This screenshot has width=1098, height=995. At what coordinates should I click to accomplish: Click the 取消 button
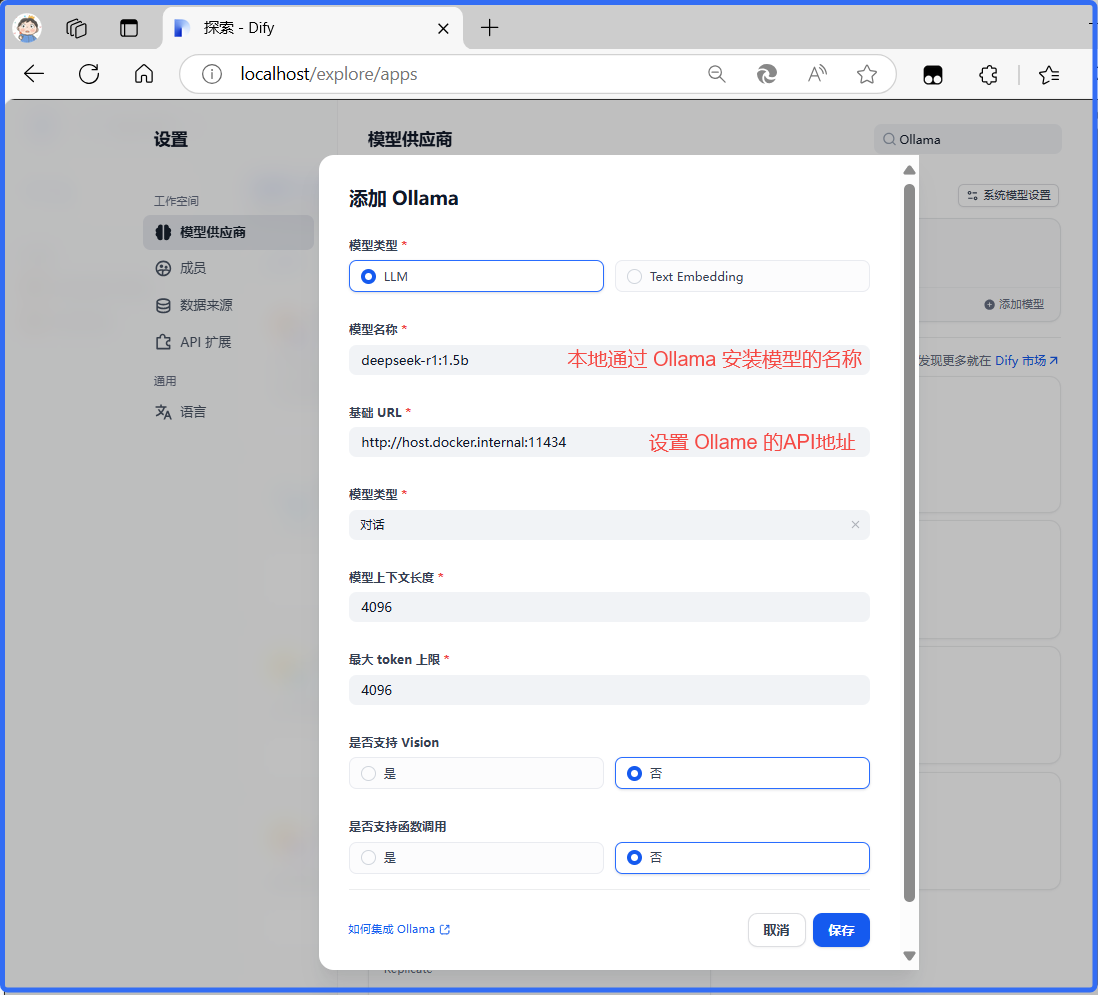pyautogui.click(x=777, y=930)
